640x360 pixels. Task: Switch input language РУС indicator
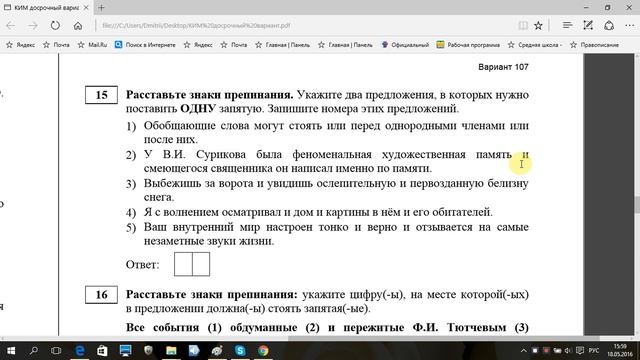click(594, 351)
